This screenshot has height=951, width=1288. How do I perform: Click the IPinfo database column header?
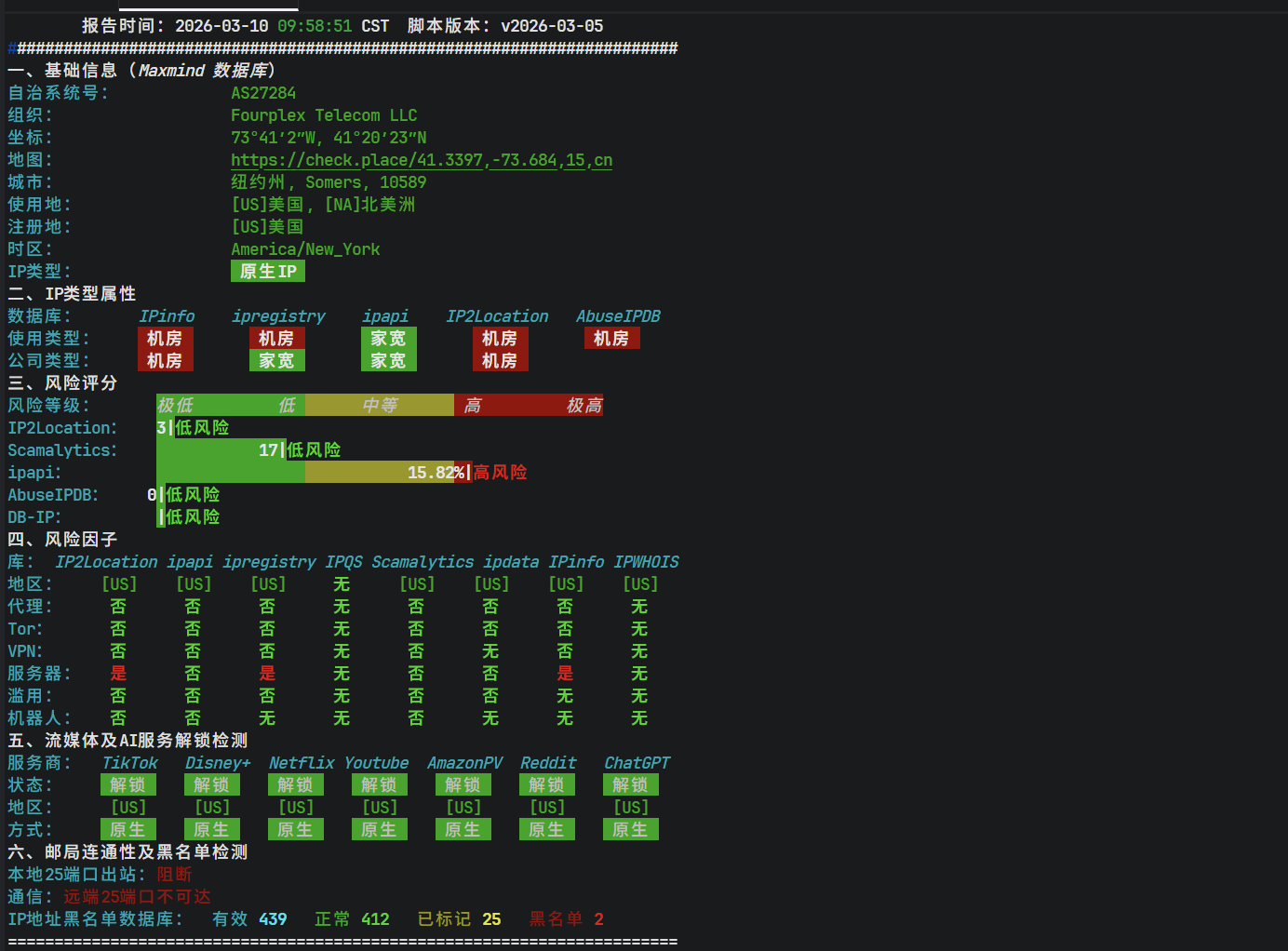167,316
